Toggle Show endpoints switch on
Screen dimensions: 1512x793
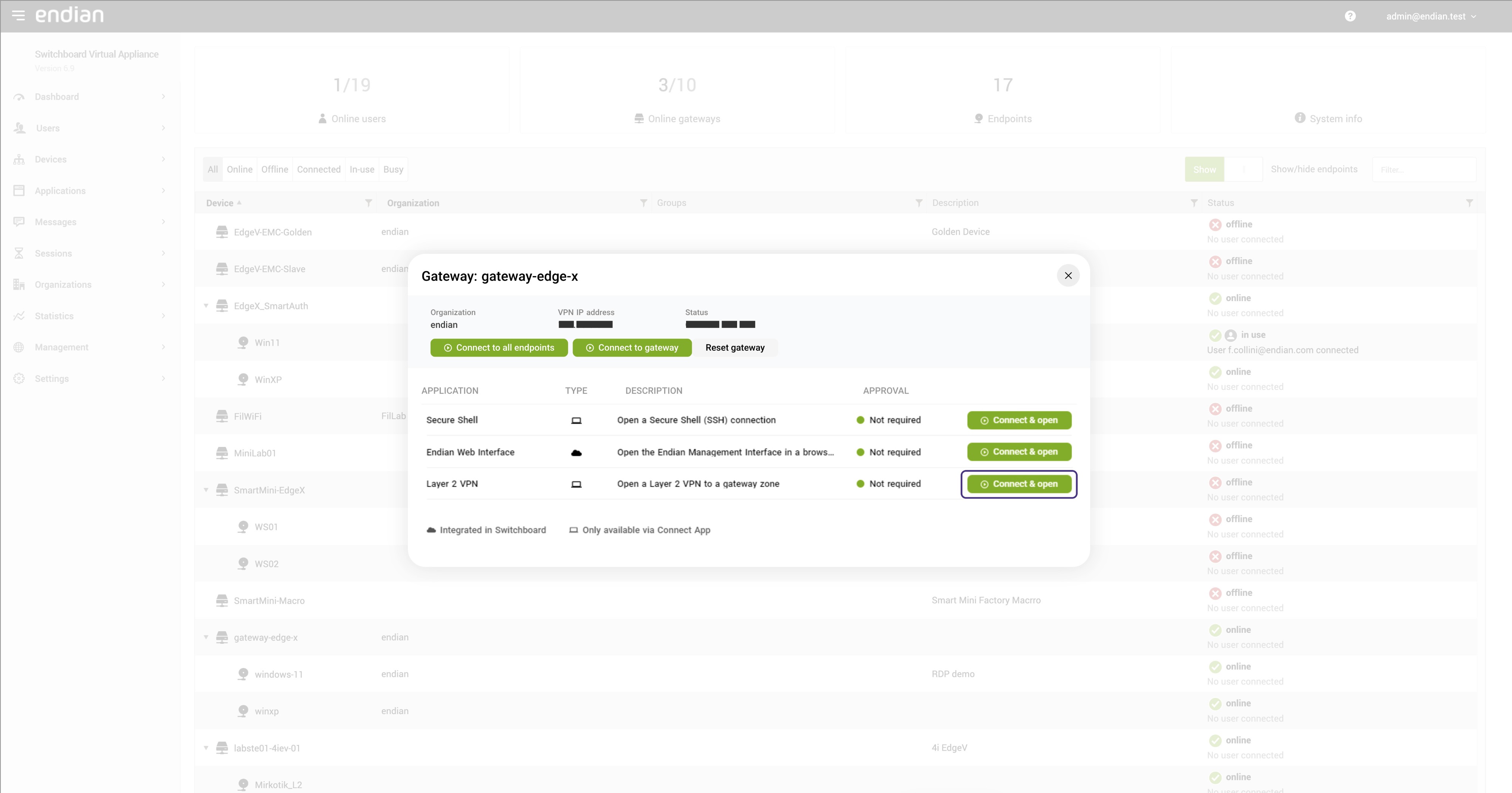point(1204,170)
